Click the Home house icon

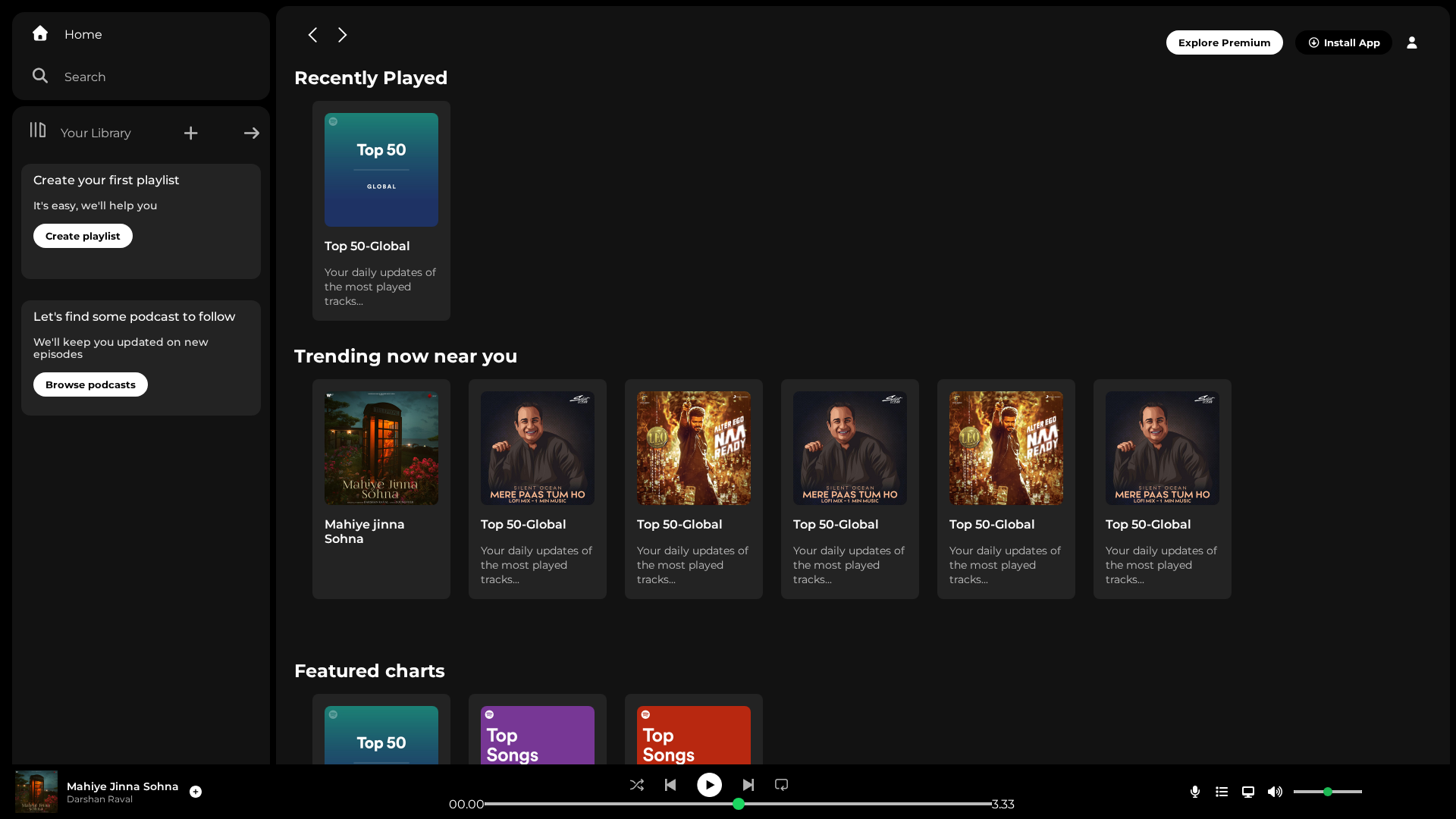pyautogui.click(x=40, y=33)
